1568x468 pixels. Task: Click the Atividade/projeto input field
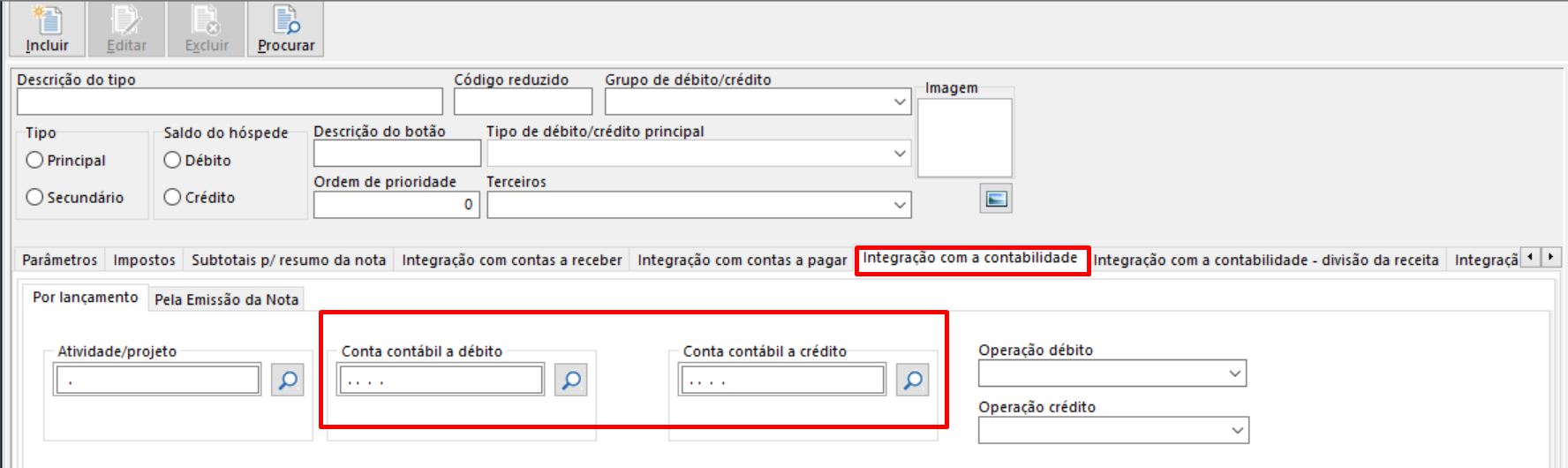(158, 381)
